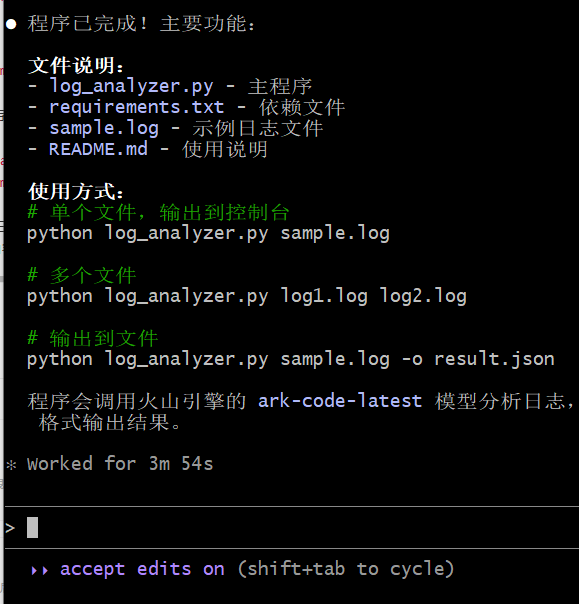Click the 使用方式 heading
This screenshot has width=579, height=604.
pos(76,191)
